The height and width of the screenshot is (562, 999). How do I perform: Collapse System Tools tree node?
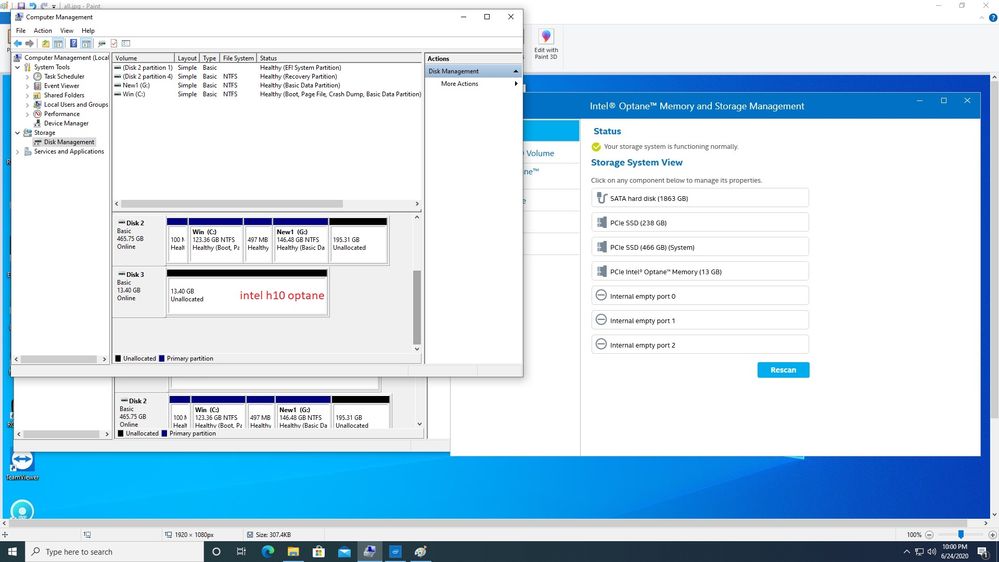18,67
